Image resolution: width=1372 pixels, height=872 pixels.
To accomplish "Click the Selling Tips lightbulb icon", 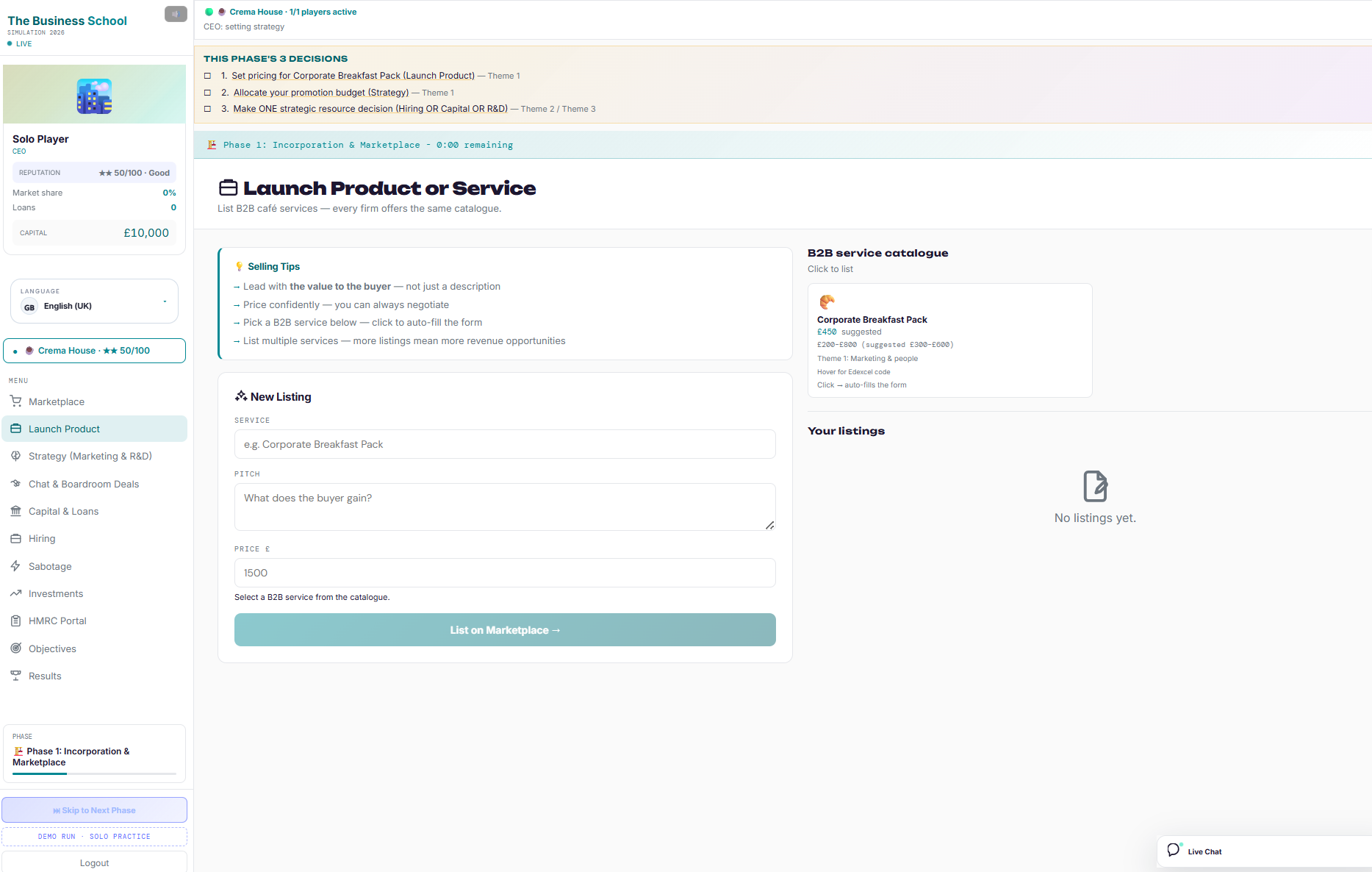I will (x=239, y=266).
